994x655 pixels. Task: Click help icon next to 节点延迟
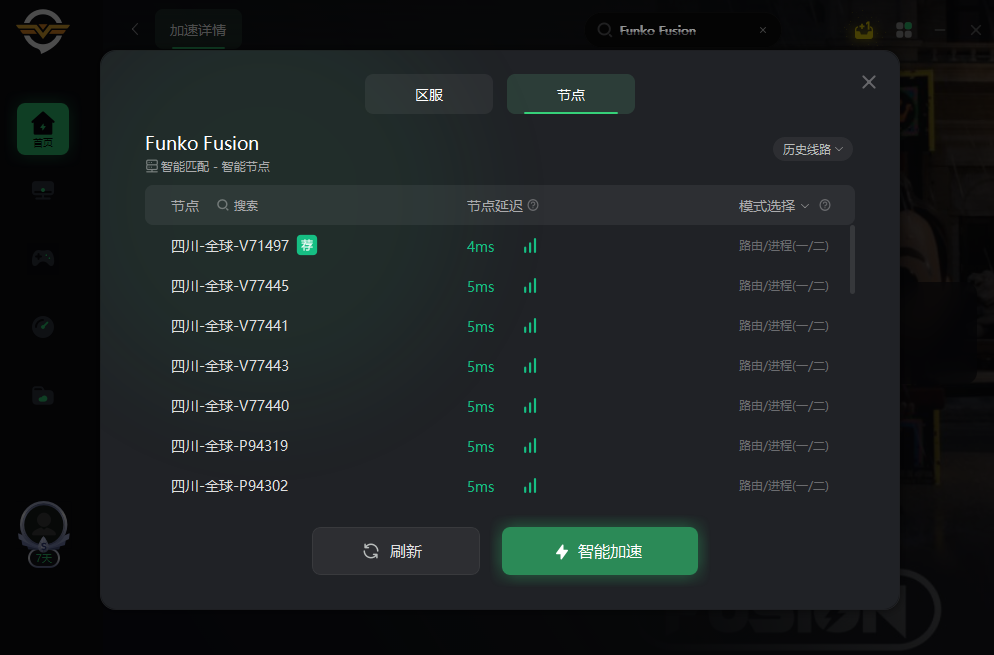point(533,205)
